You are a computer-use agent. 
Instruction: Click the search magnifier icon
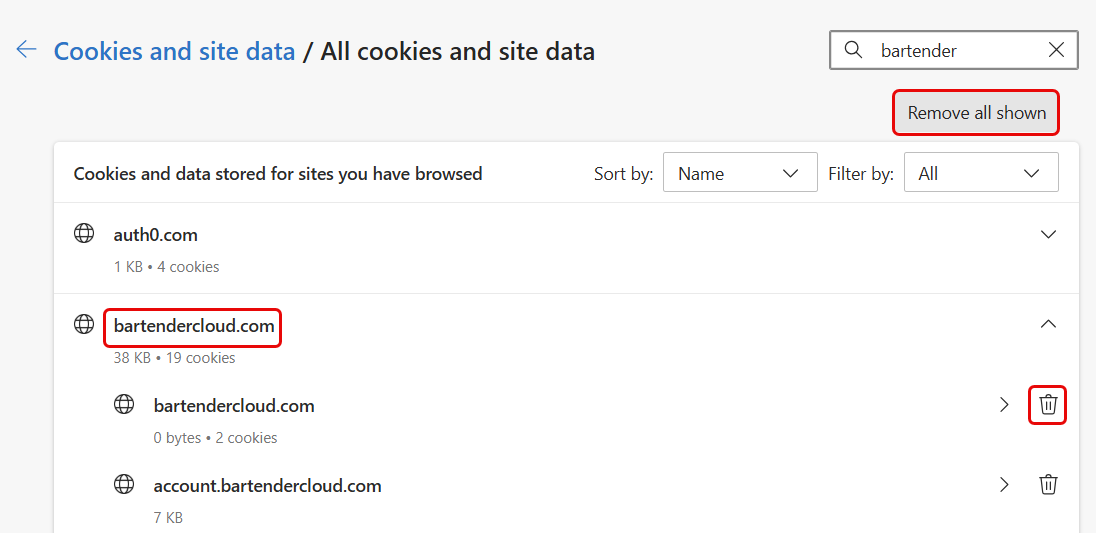[853, 50]
